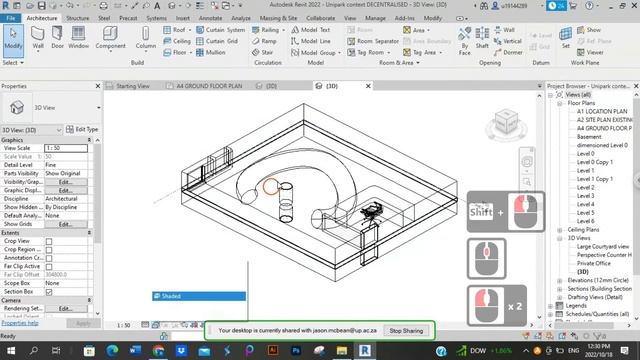Toggle the Annotation Crop checkbox
This screenshot has height=360, width=640.
49,258
